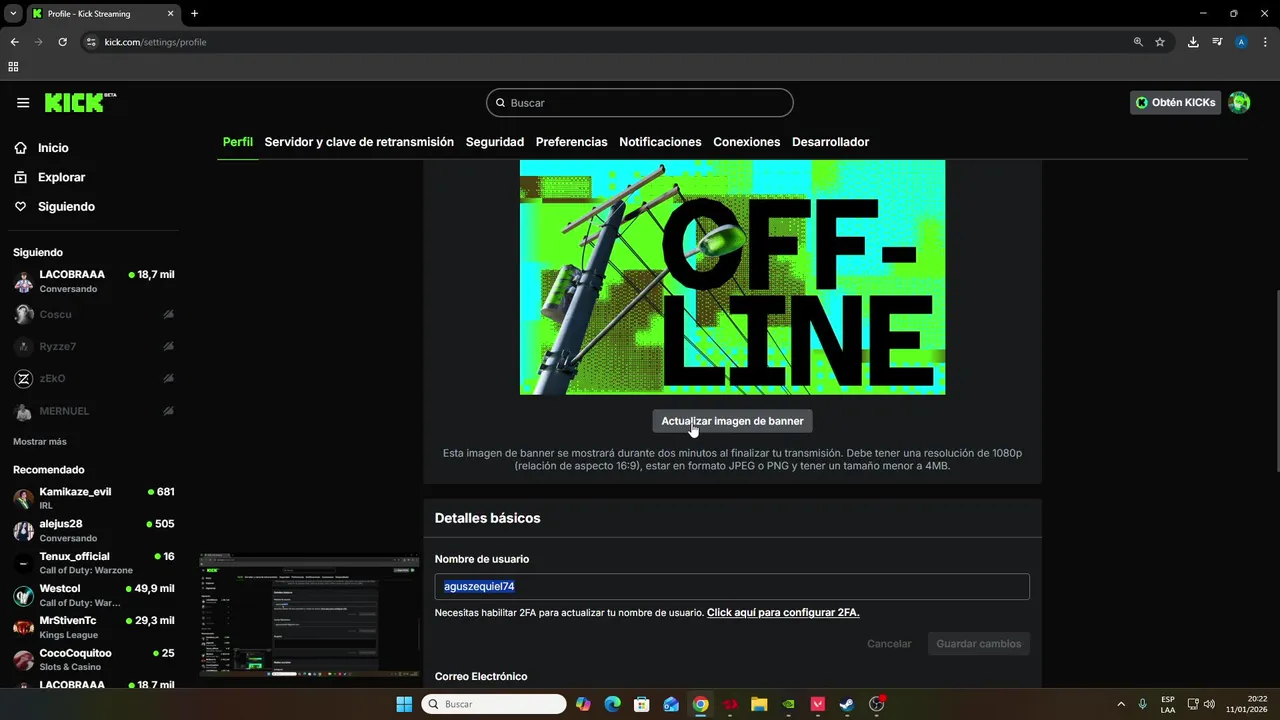Open alejus28 recommended channel

point(94,530)
